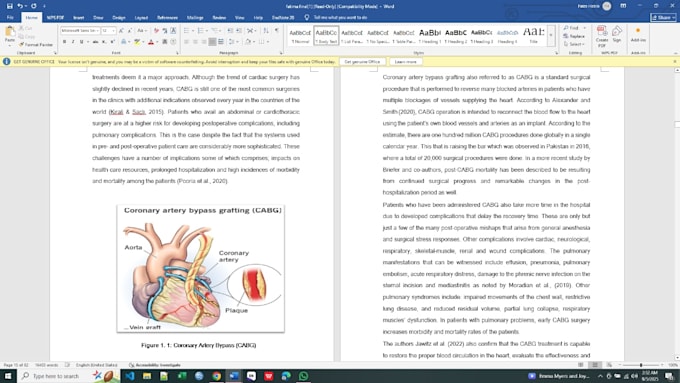Open the Borders dropdown
This screenshot has width=680, height=383.
click(x=268, y=42)
